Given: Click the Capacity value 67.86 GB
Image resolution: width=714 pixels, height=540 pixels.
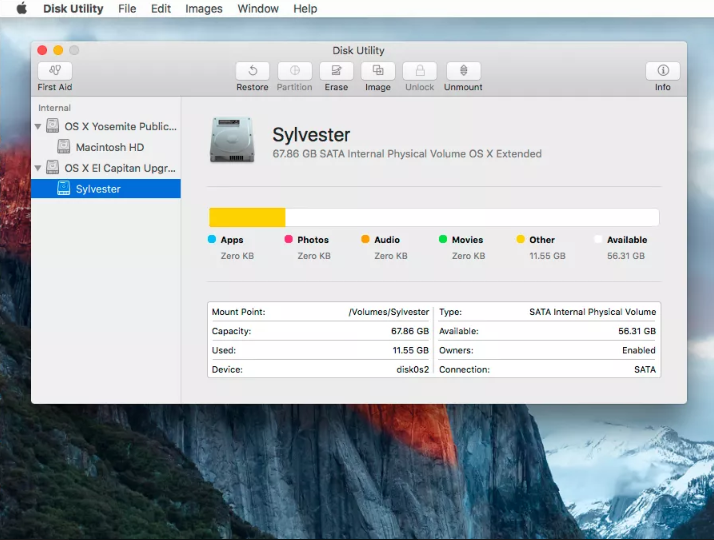Looking at the screenshot, I should [x=410, y=331].
